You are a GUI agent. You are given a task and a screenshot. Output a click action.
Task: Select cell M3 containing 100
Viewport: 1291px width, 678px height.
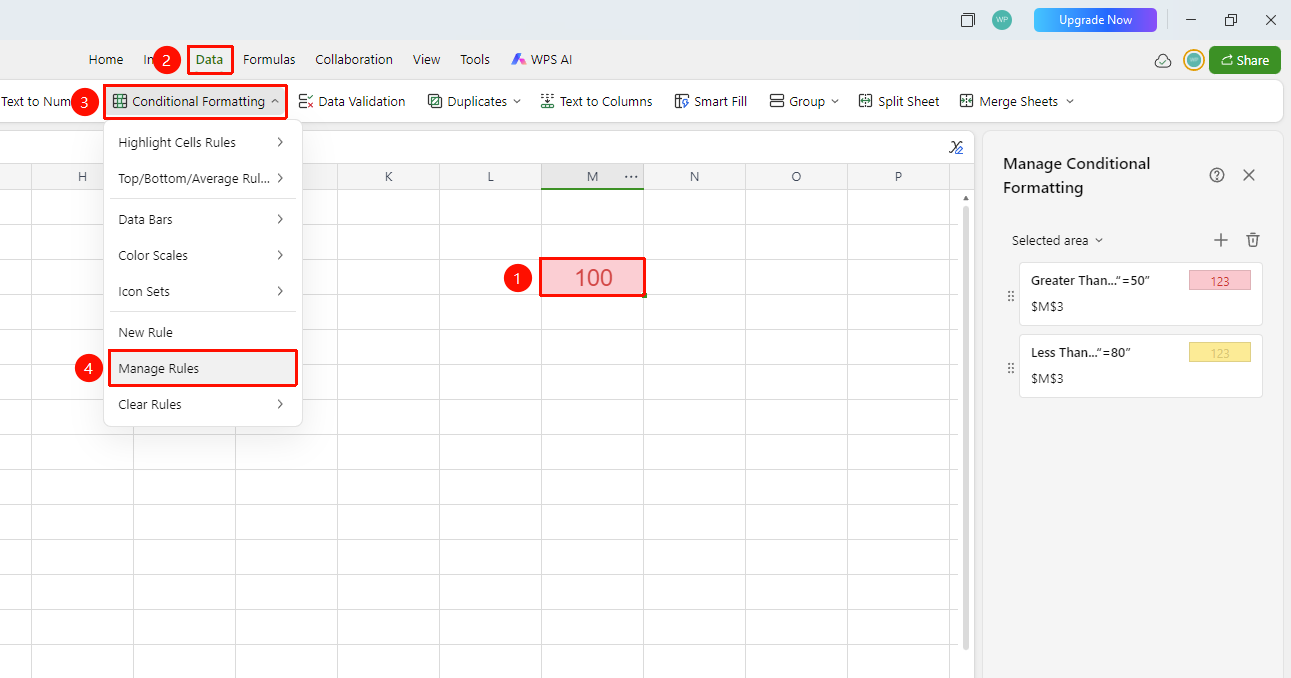tap(592, 277)
